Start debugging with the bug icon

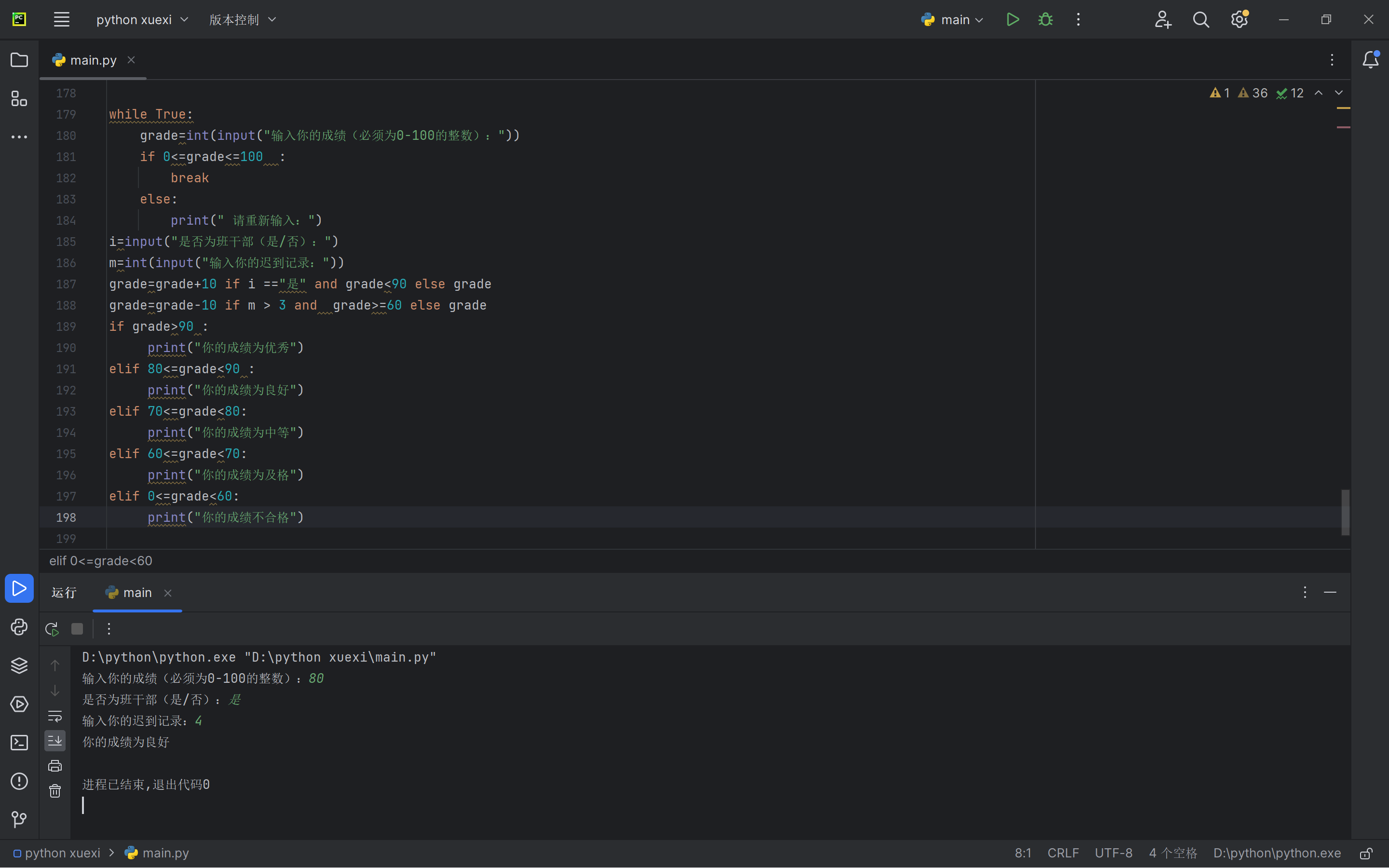[x=1045, y=19]
